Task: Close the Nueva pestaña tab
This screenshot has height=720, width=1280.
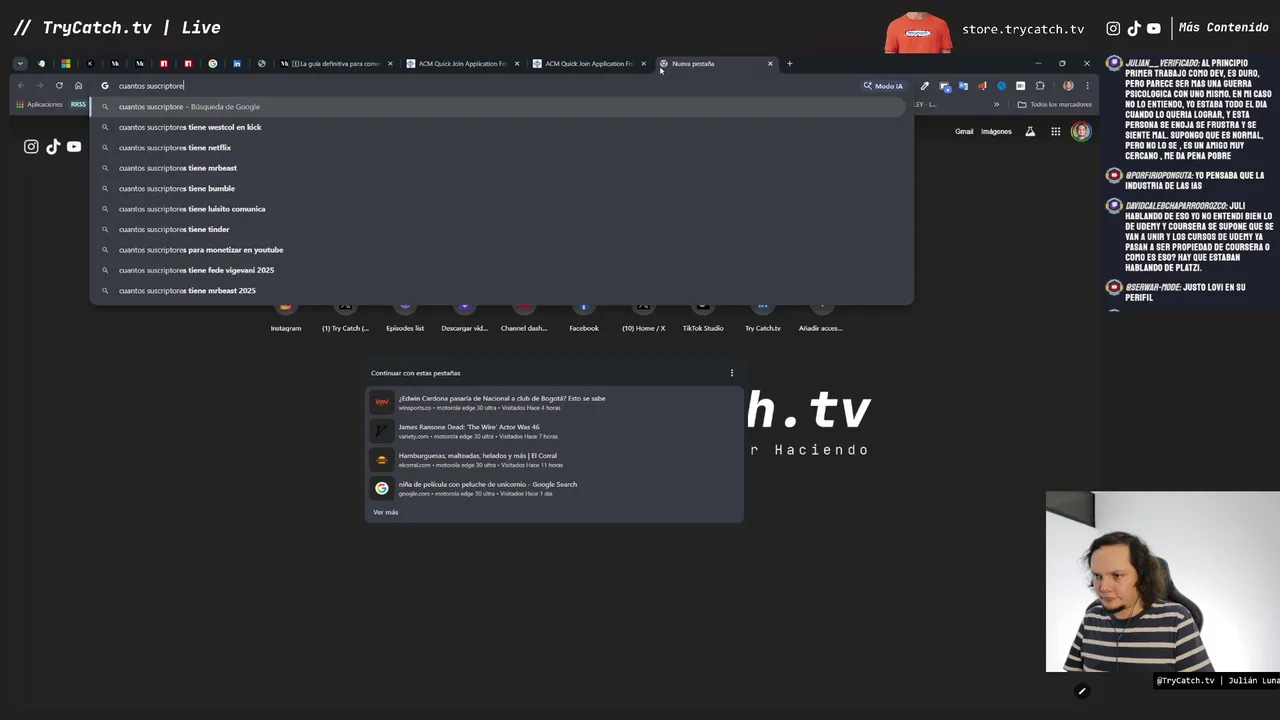Action: (770, 64)
